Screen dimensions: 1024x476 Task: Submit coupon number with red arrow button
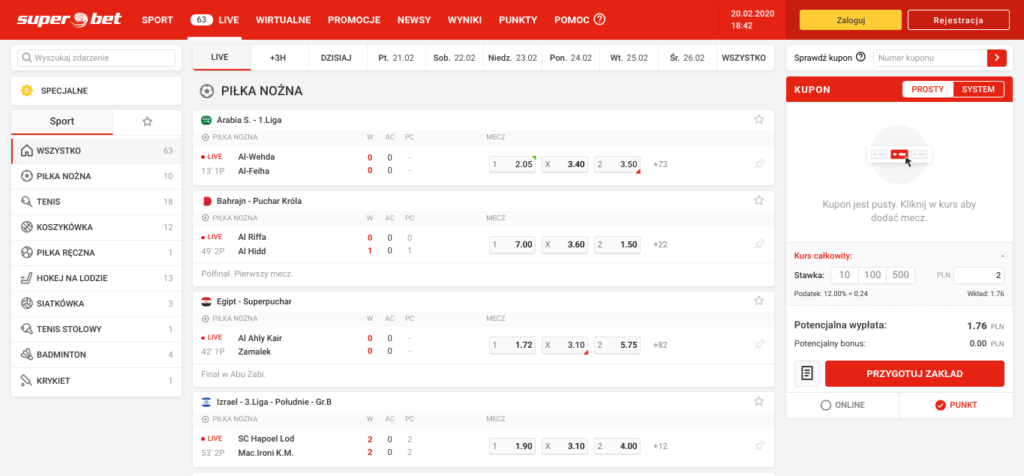[997, 58]
